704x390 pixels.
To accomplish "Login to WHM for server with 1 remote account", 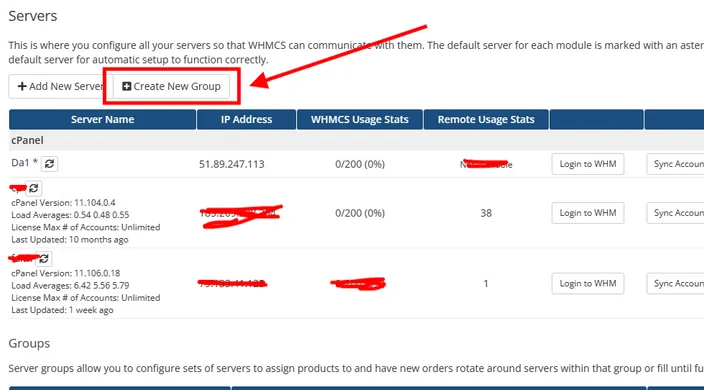I will (x=588, y=283).
